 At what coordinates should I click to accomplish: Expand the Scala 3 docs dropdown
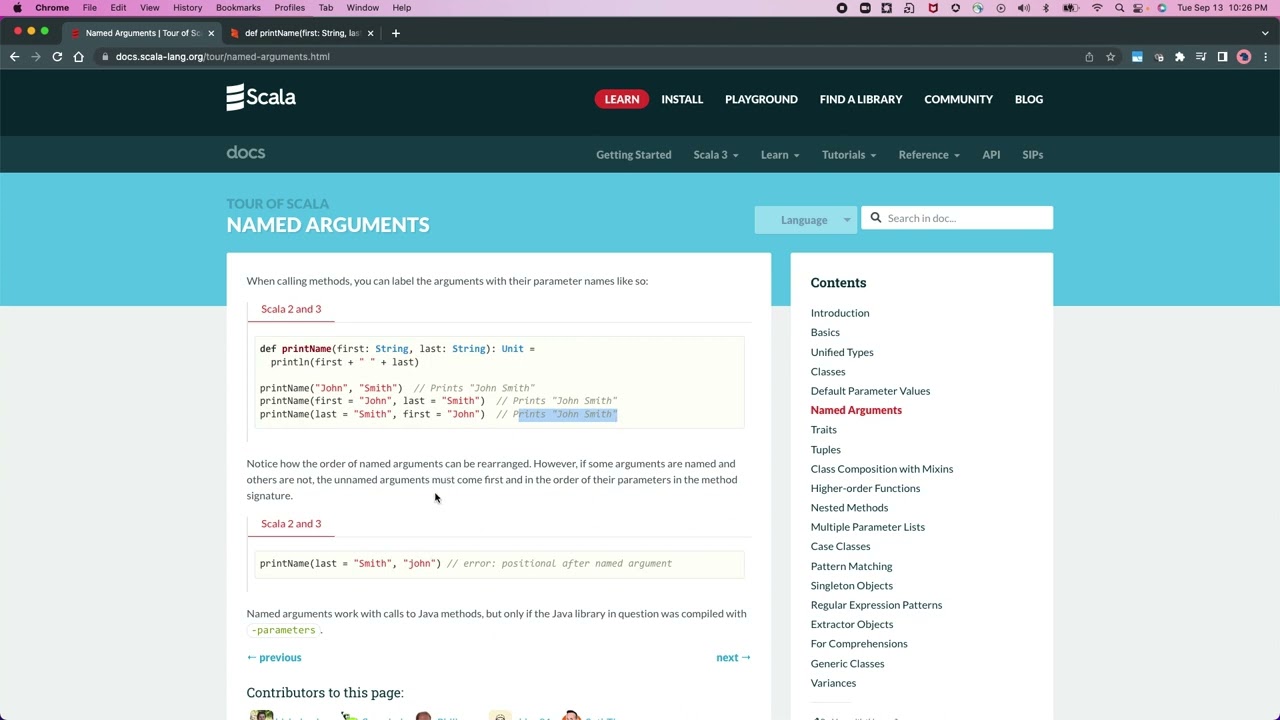716,155
